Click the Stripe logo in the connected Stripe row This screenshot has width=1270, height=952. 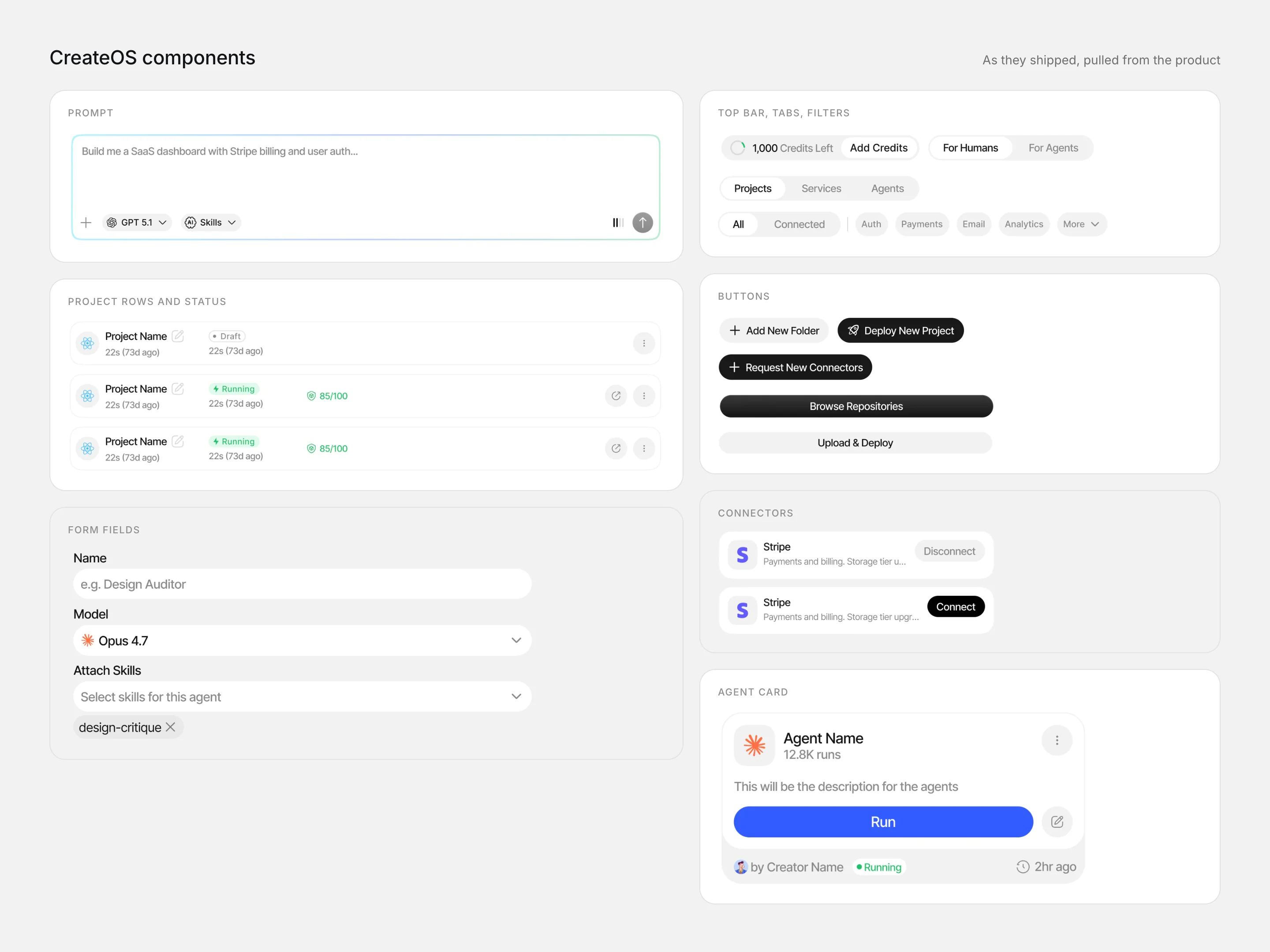(742, 554)
